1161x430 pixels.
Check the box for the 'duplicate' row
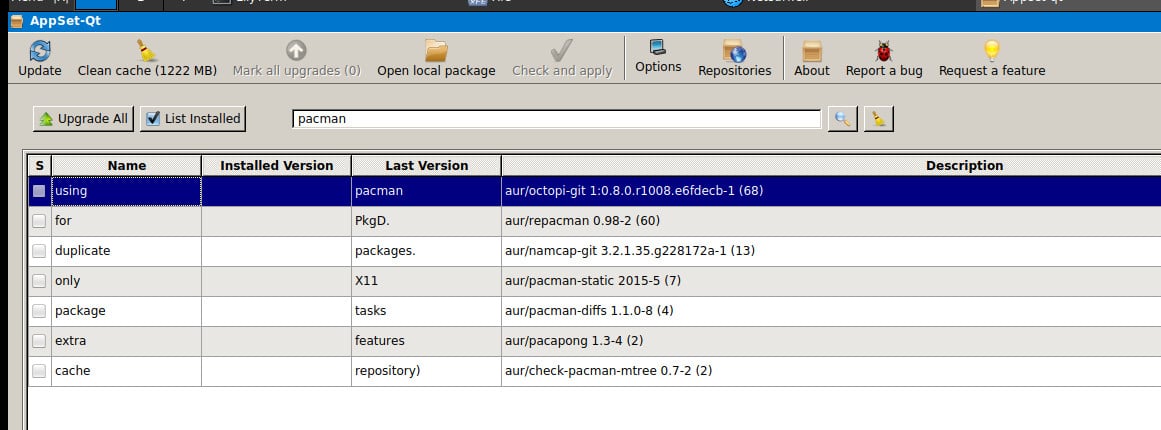pos(39,251)
